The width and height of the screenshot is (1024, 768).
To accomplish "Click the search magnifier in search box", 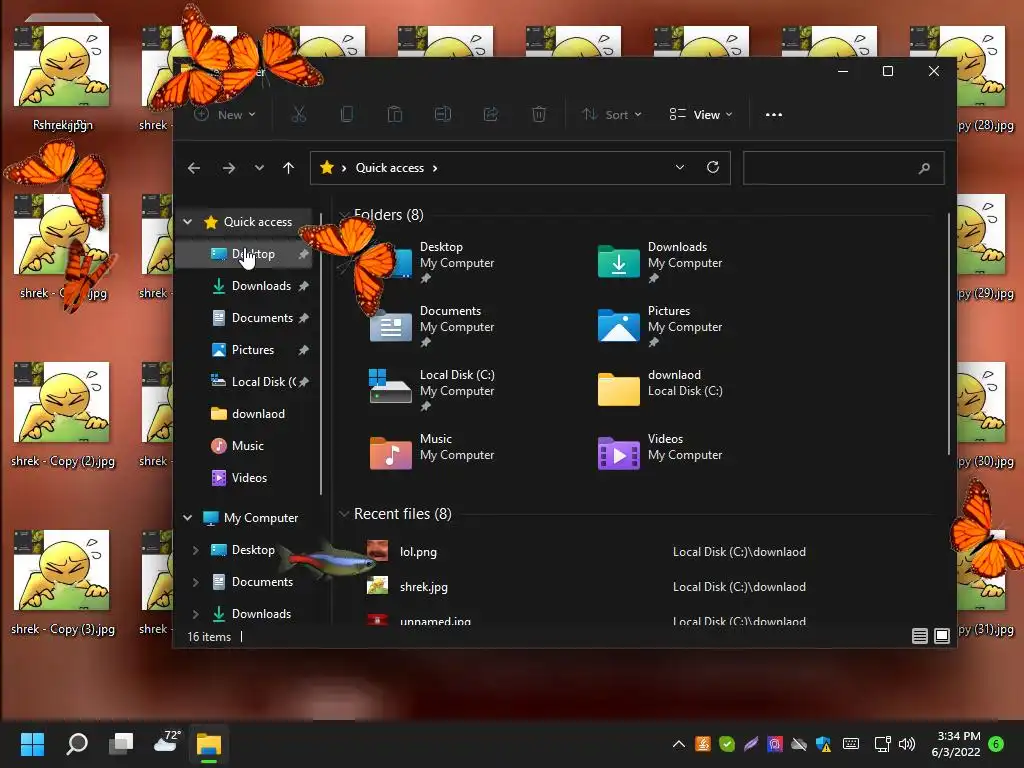I will point(924,168).
